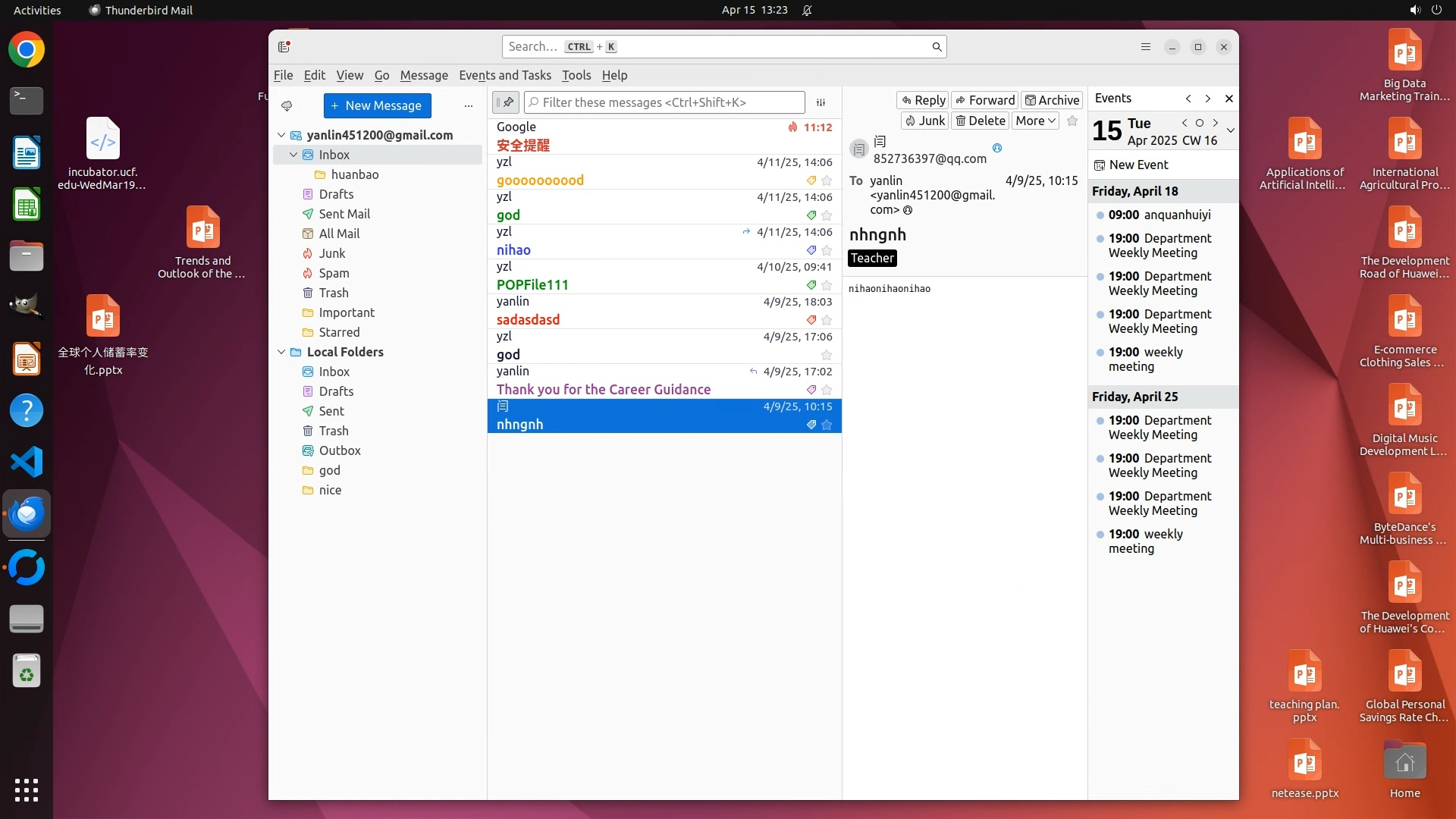This screenshot has width=1456, height=819.
Task: Star the 'god' message from 4/9/25
Action: [x=827, y=355]
